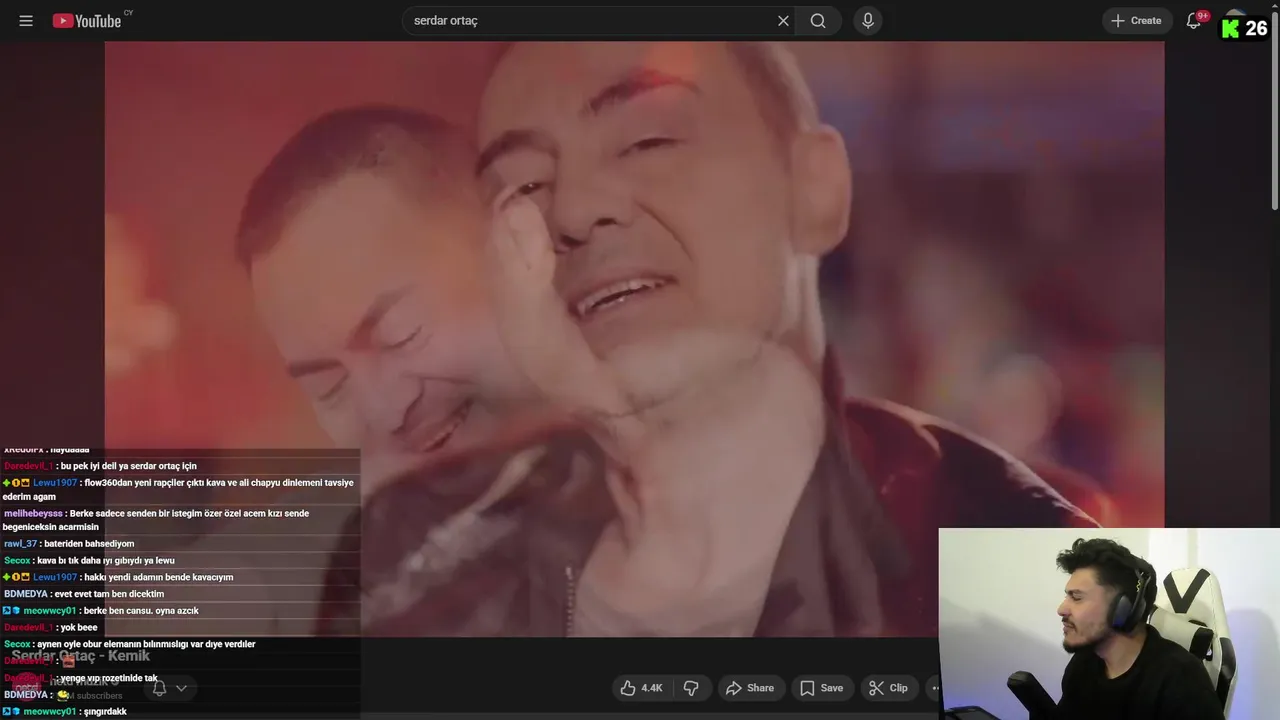Open the notifications bell at top
This screenshot has height=720, width=1280.
click(1193, 21)
